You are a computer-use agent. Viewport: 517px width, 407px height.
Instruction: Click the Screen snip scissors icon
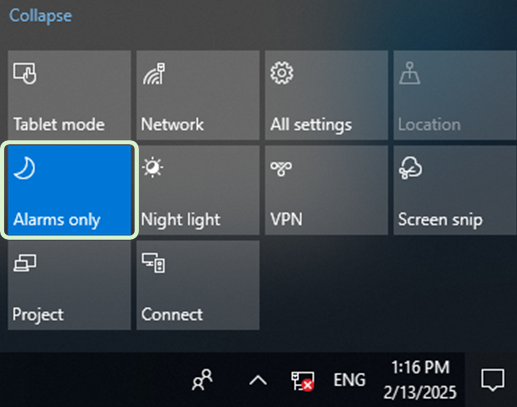410,168
